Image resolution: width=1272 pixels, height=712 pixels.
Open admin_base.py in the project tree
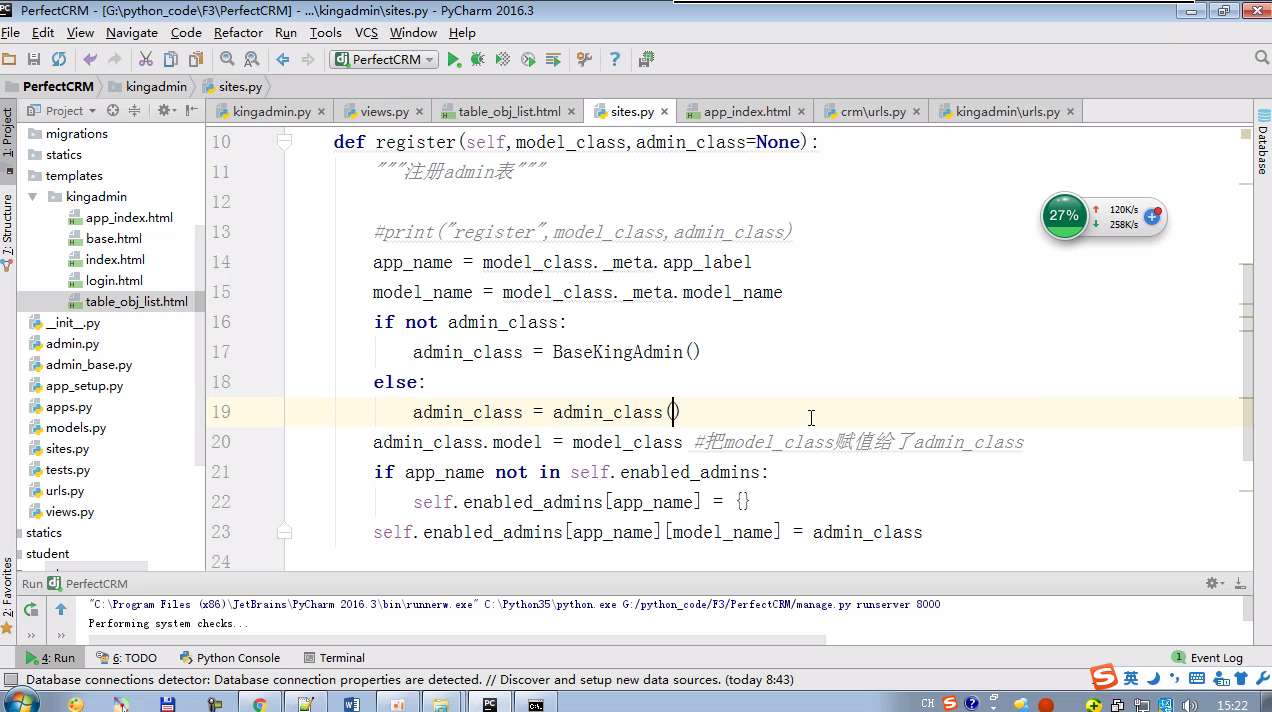point(88,365)
